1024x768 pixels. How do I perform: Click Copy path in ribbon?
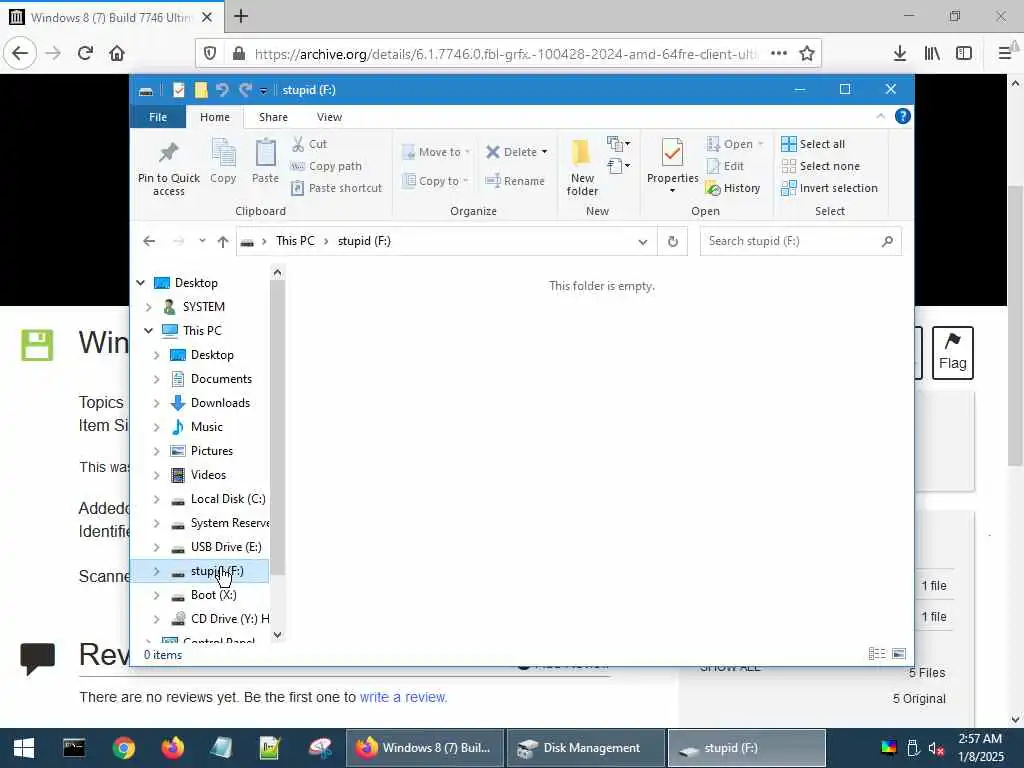pos(326,166)
